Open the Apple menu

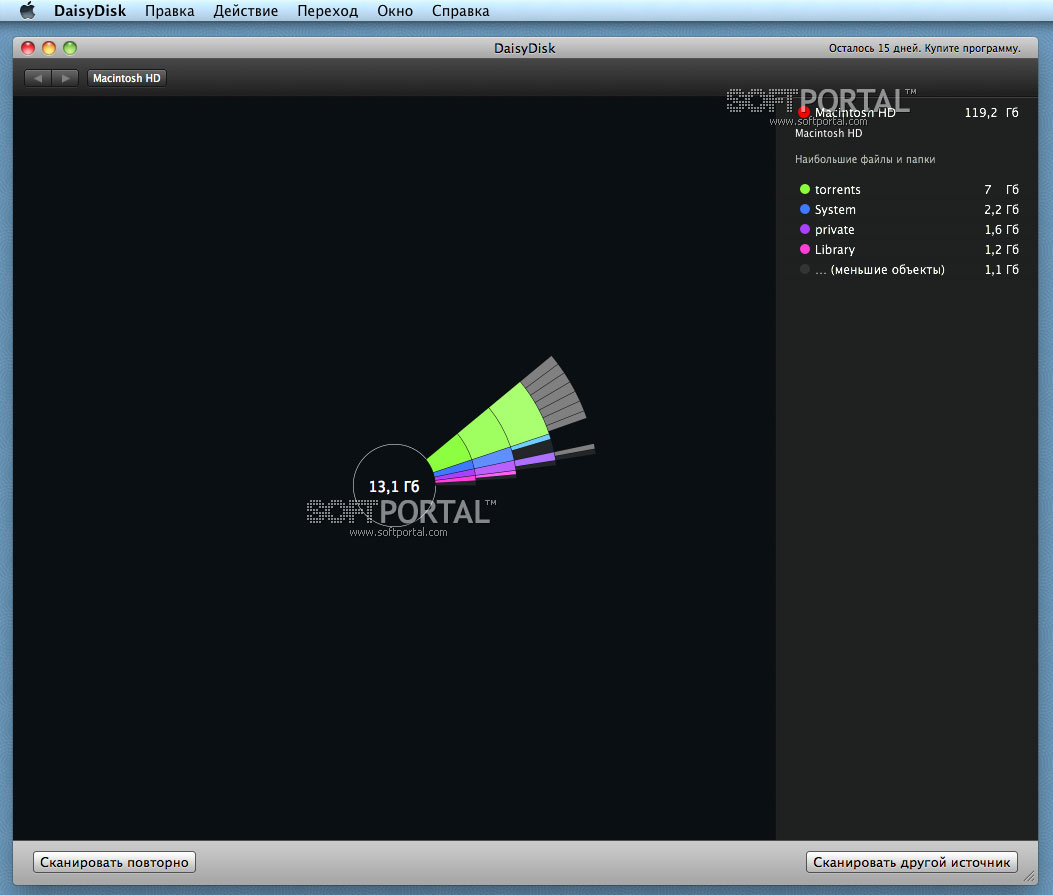click(28, 11)
